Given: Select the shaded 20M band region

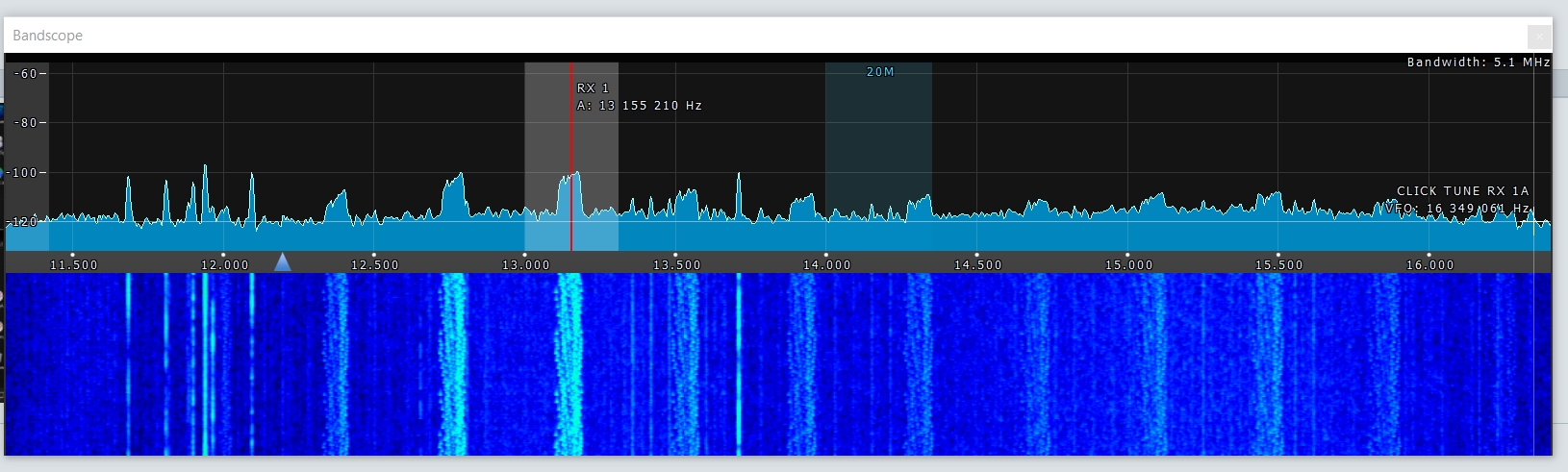Looking at the screenshot, I should [878, 144].
